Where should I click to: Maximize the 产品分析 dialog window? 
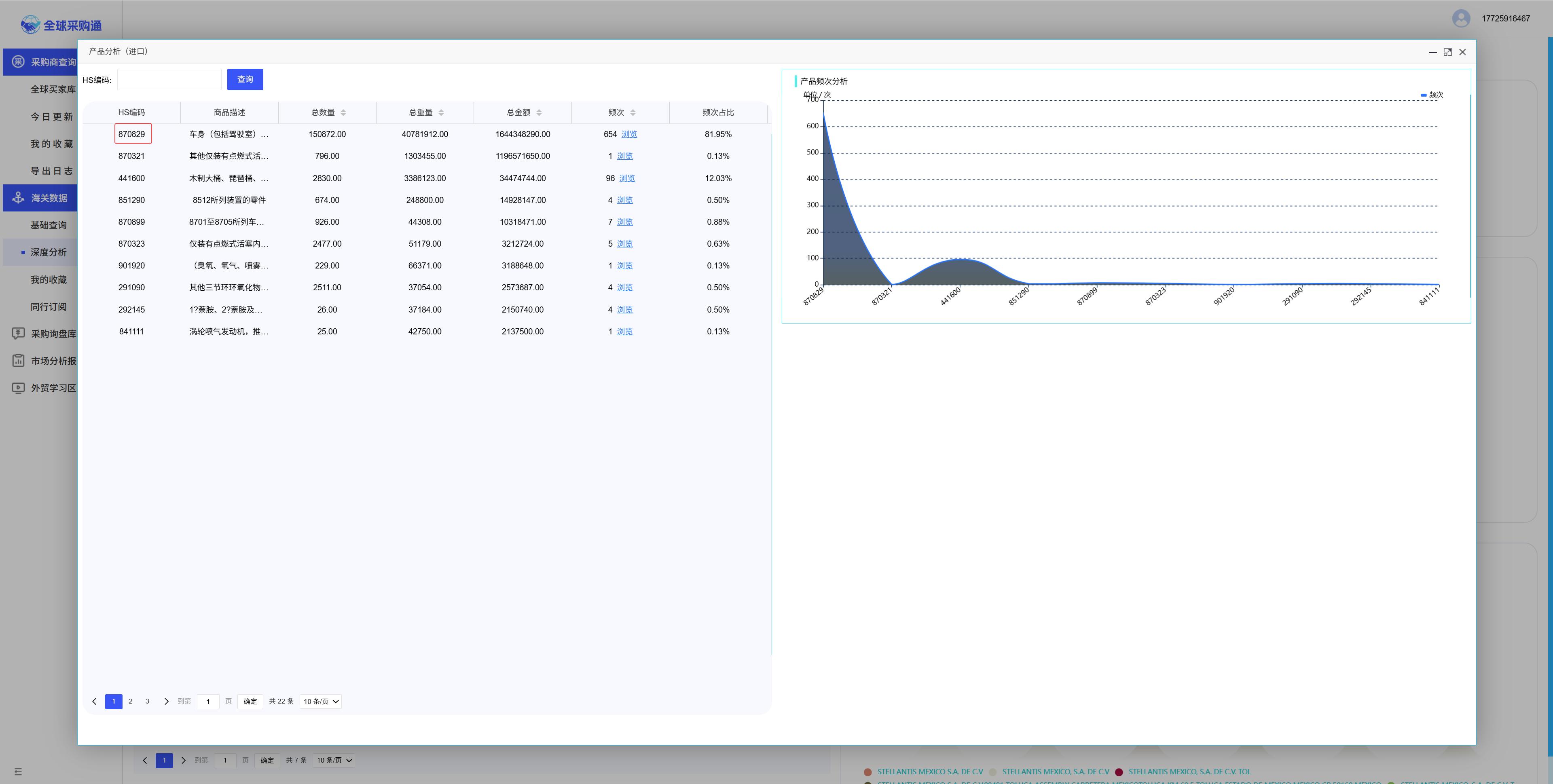click(1447, 53)
